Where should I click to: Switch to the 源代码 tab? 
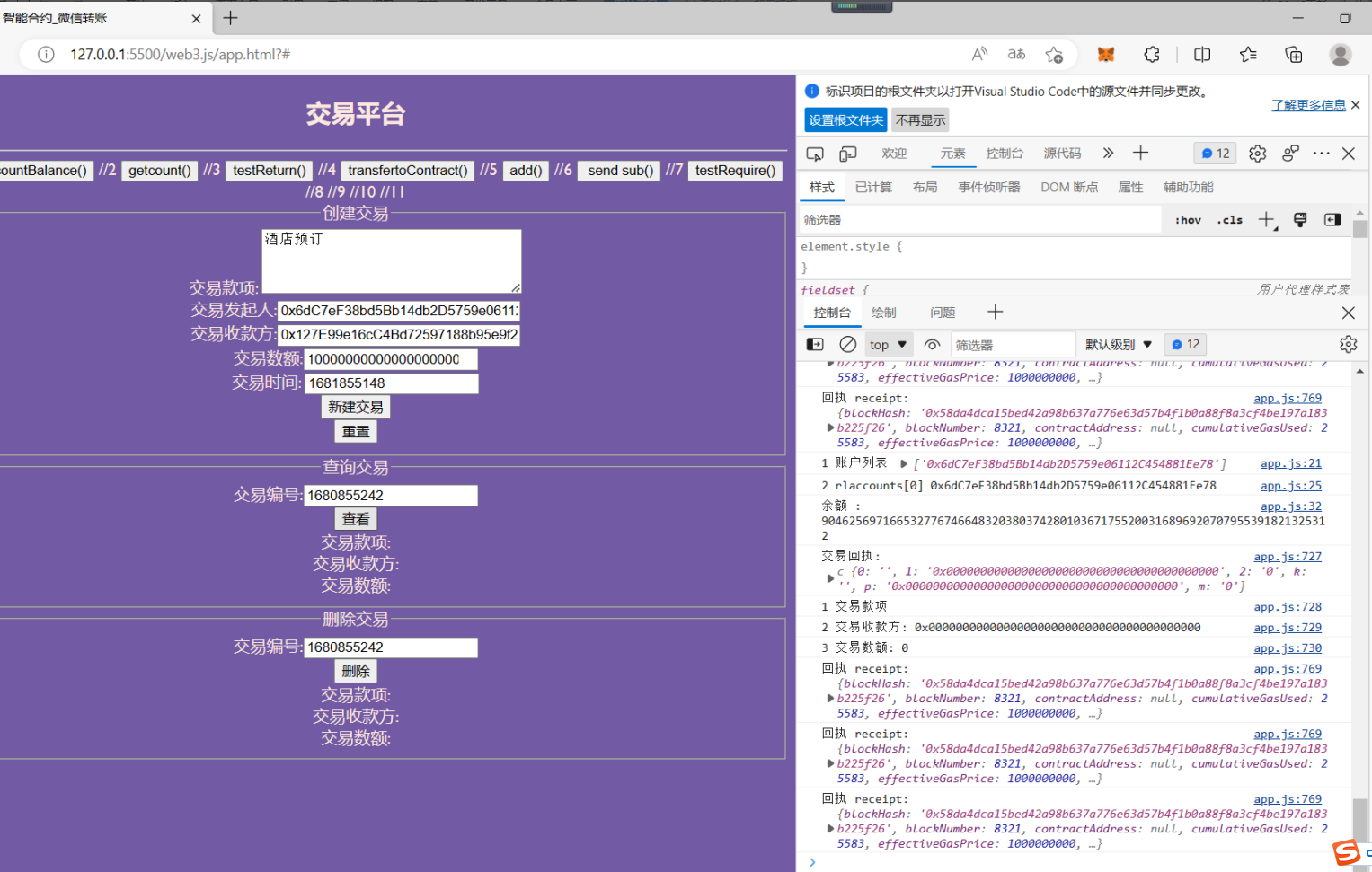click(1062, 154)
